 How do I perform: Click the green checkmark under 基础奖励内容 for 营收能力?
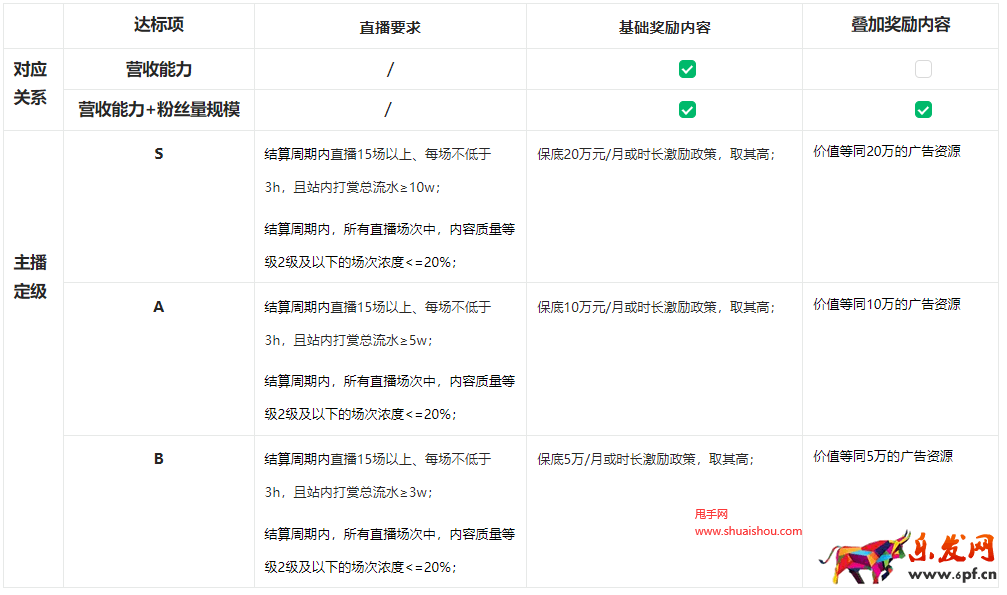click(x=686, y=69)
